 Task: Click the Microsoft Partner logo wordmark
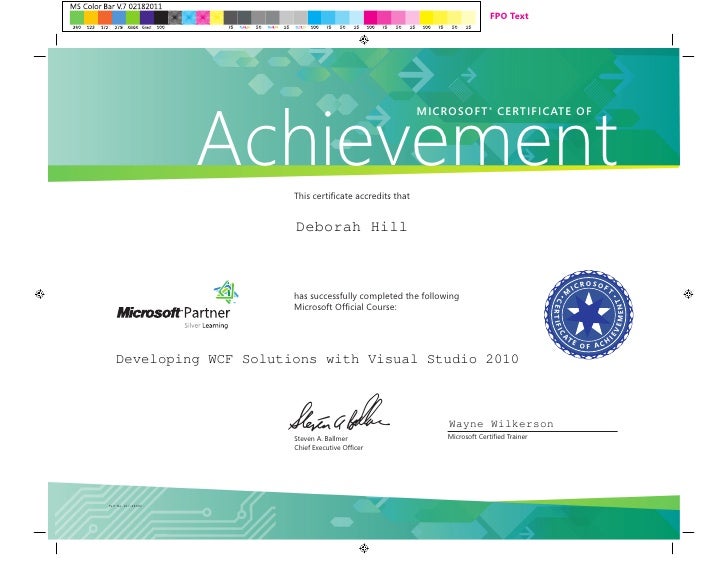(173, 313)
